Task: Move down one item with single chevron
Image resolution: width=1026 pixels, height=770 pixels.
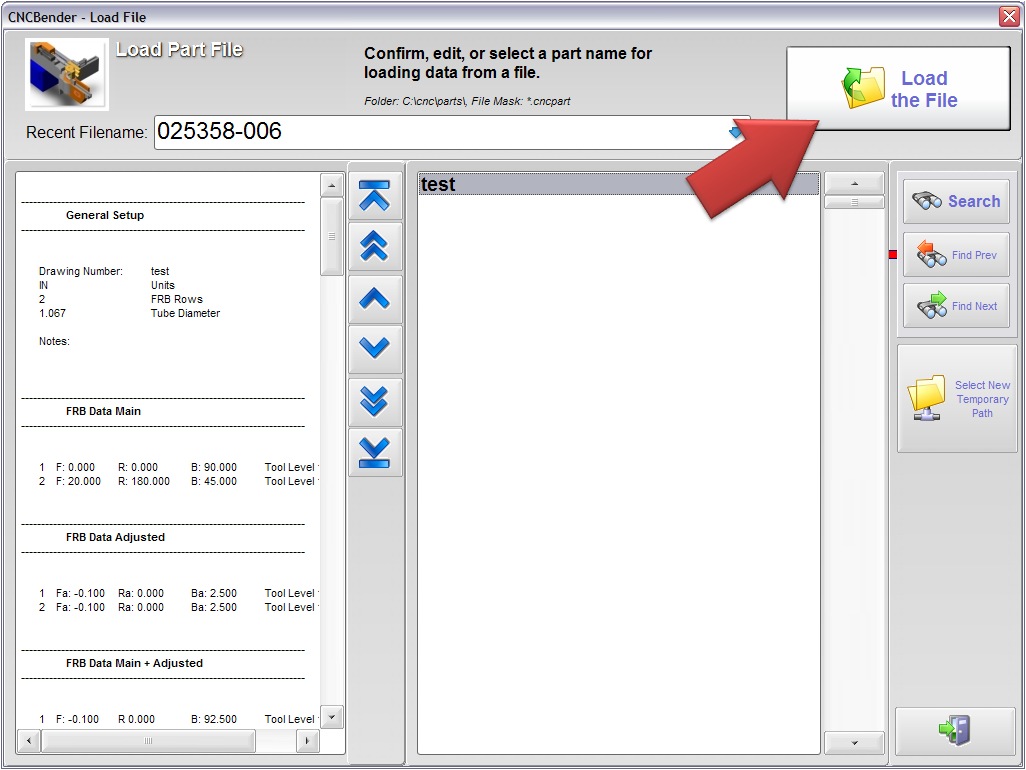Action: (375, 349)
